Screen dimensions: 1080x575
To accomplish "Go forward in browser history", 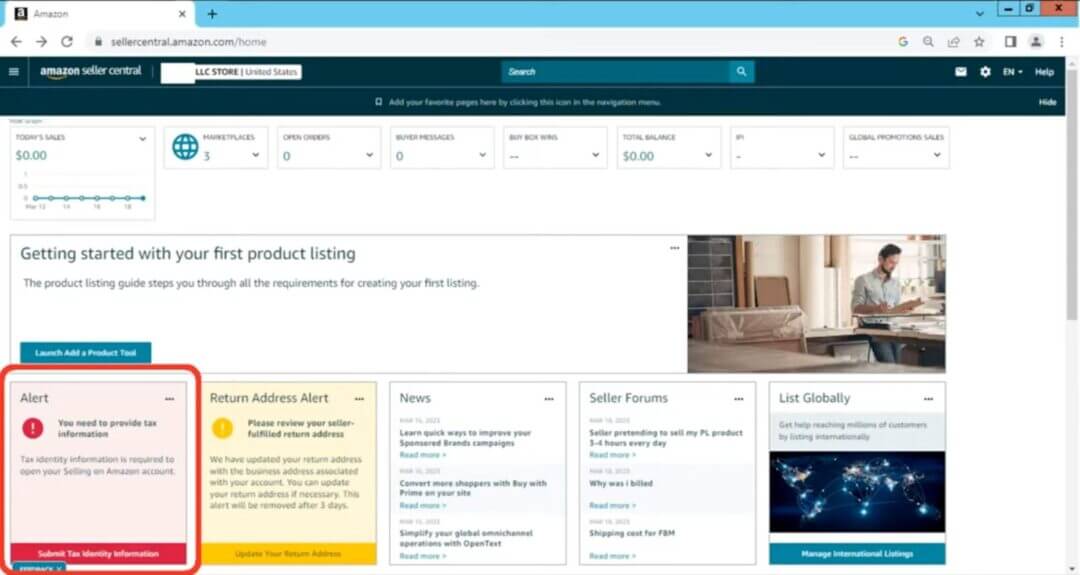I will 41,42.
